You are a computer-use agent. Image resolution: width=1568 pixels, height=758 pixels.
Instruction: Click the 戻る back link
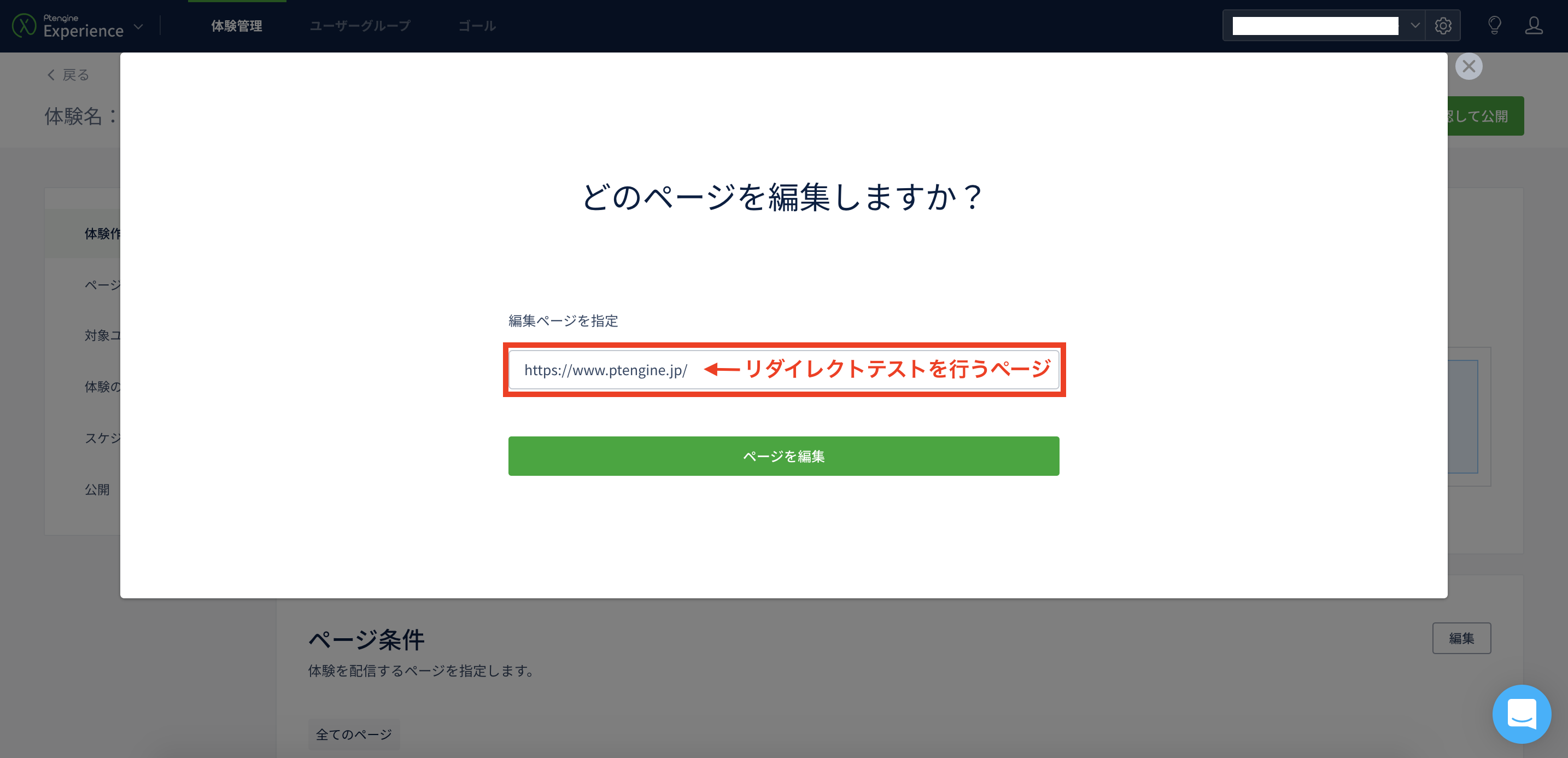click(x=68, y=75)
